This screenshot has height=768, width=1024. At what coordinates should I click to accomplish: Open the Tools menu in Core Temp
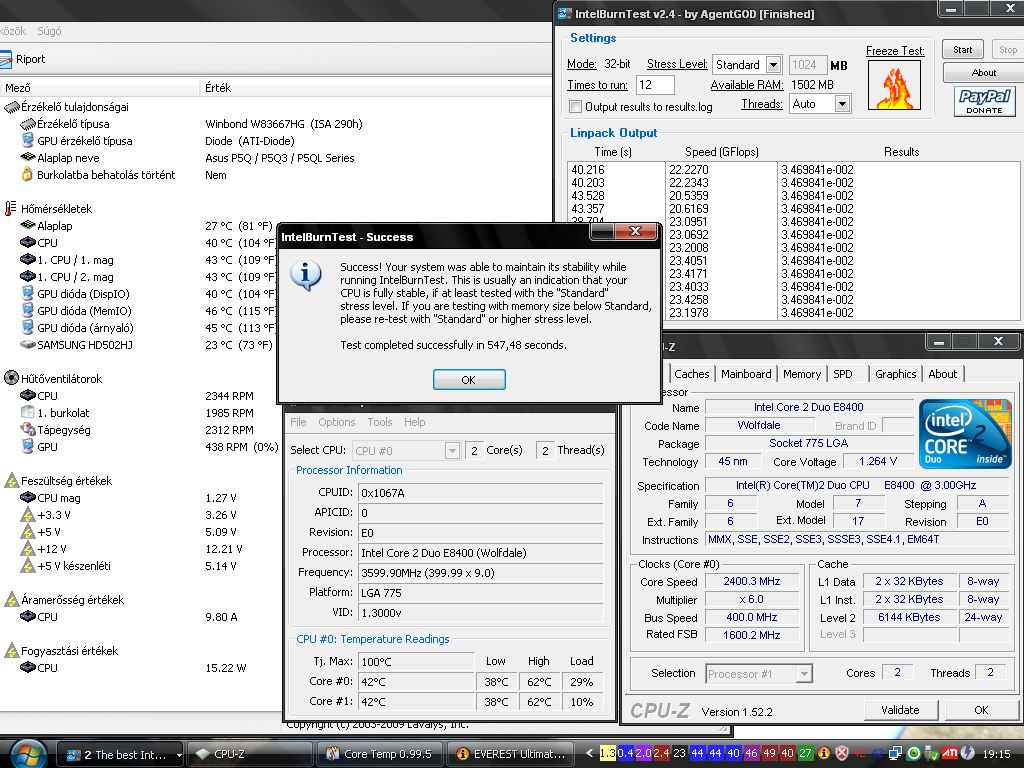379,422
